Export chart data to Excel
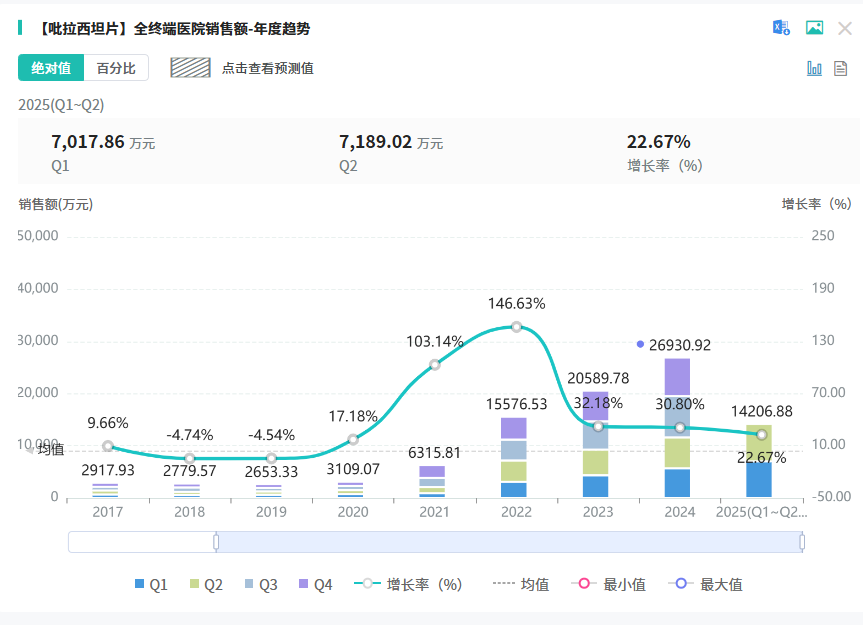This screenshot has width=863, height=625. [781, 28]
